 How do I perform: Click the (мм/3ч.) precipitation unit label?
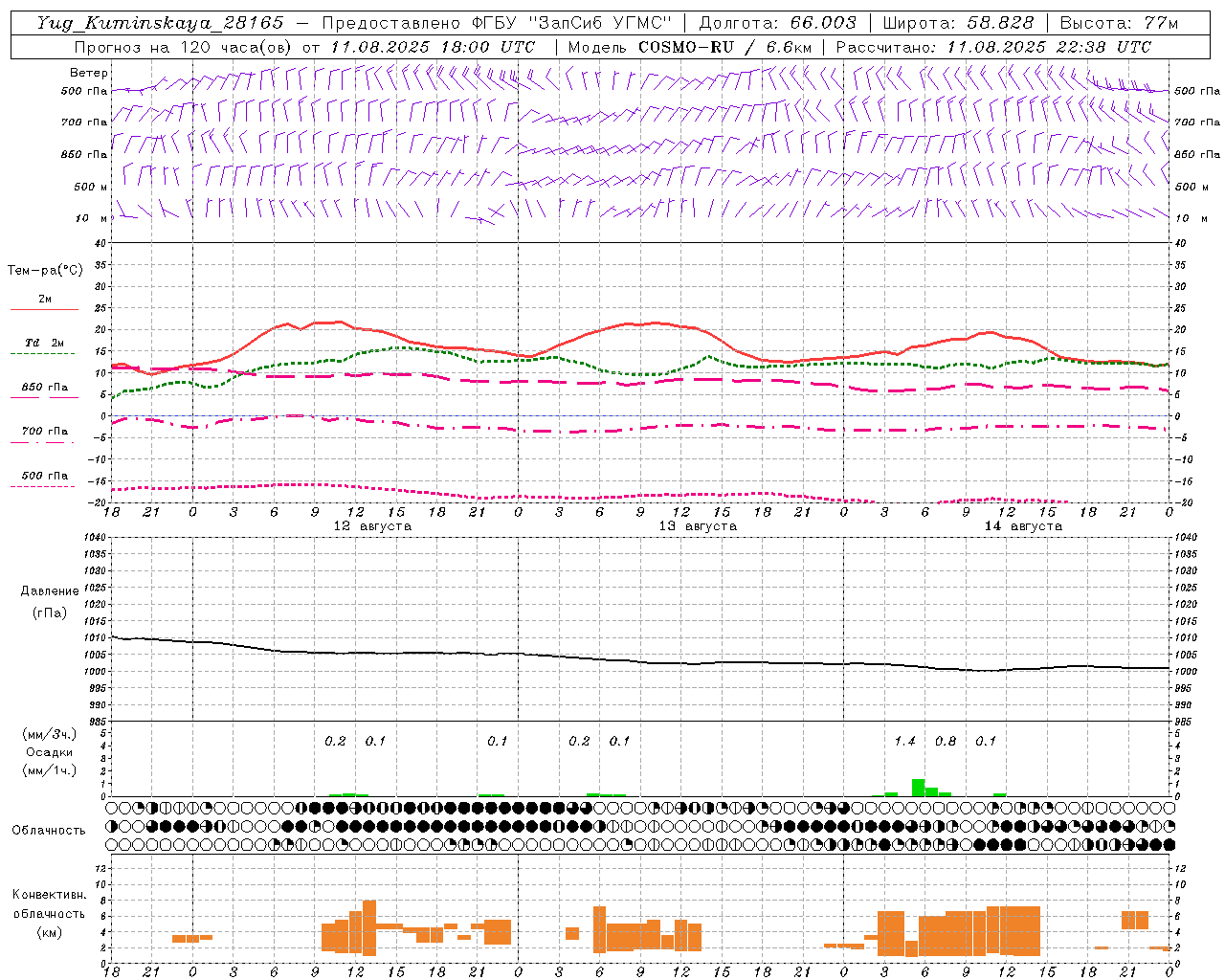pos(49,735)
